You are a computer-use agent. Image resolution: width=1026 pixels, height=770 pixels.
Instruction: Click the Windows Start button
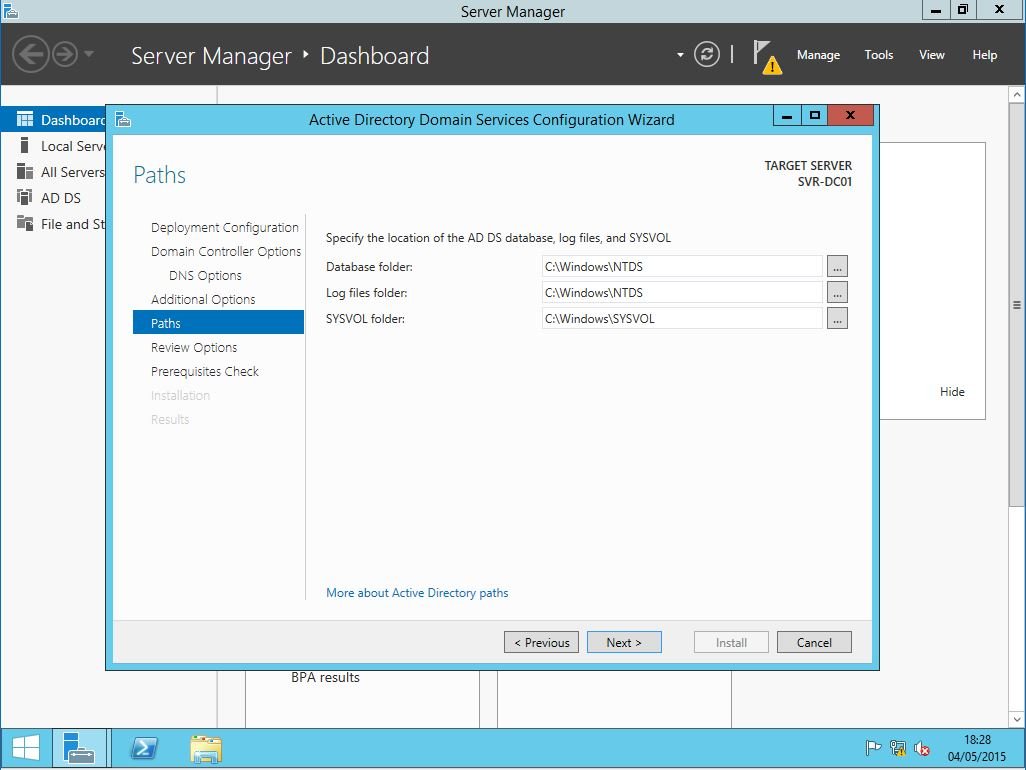(x=26, y=748)
